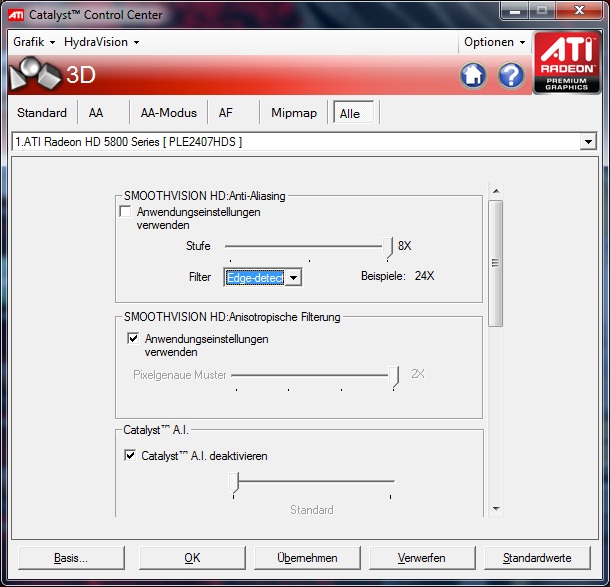
Task: Open the HydraVision menu
Action: click(102, 42)
